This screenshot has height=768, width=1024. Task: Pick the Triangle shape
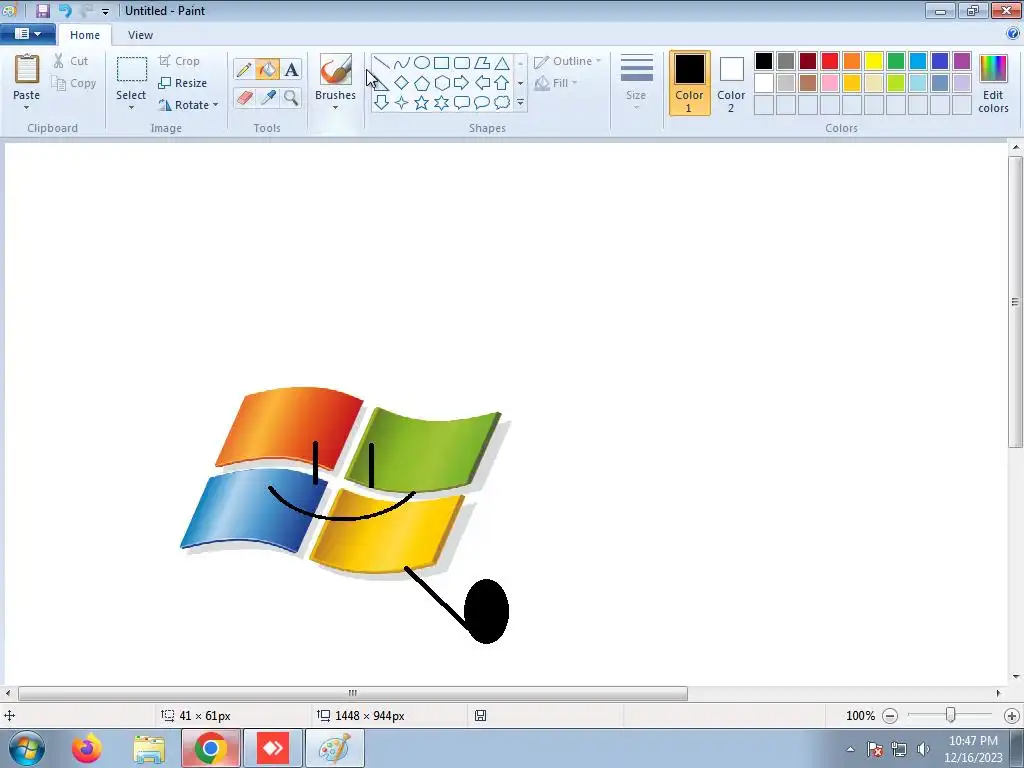tap(502, 63)
